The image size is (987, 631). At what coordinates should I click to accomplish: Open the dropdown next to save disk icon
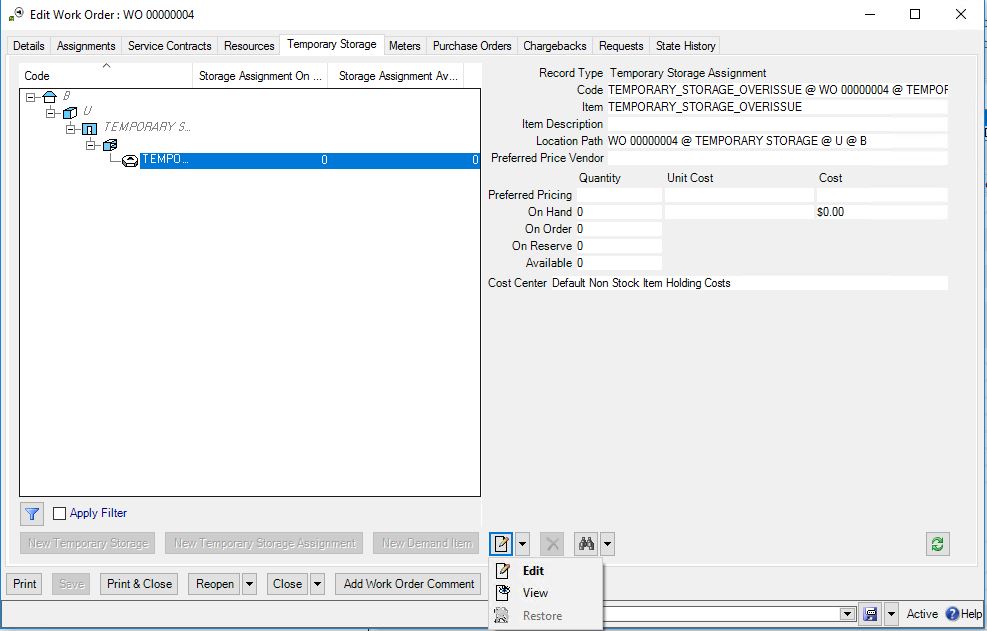coord(891,613)
